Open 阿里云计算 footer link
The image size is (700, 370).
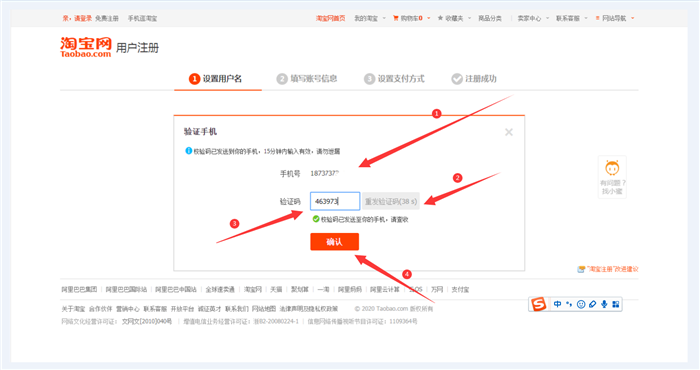[x=385, y=290]
